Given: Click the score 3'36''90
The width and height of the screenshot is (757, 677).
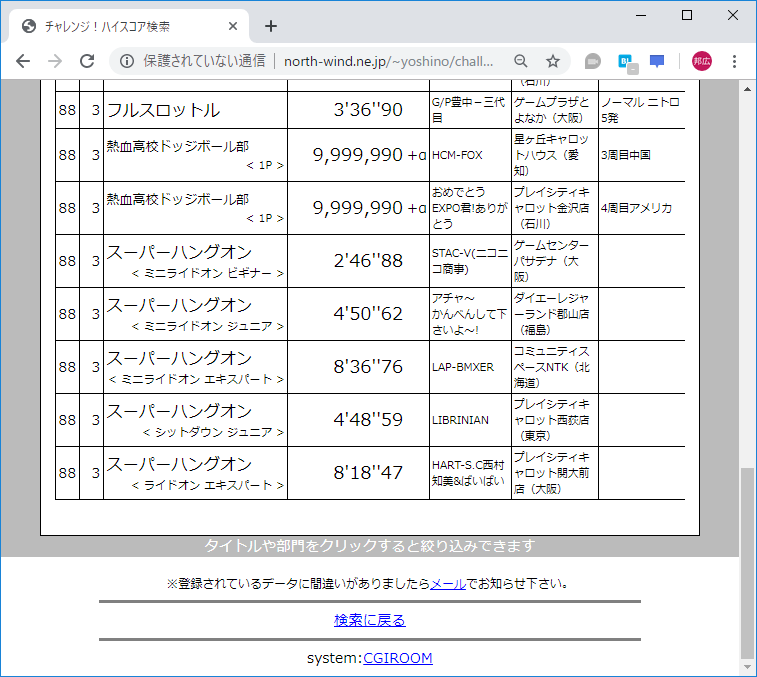Looking at the screenshot, I should 368,110.
